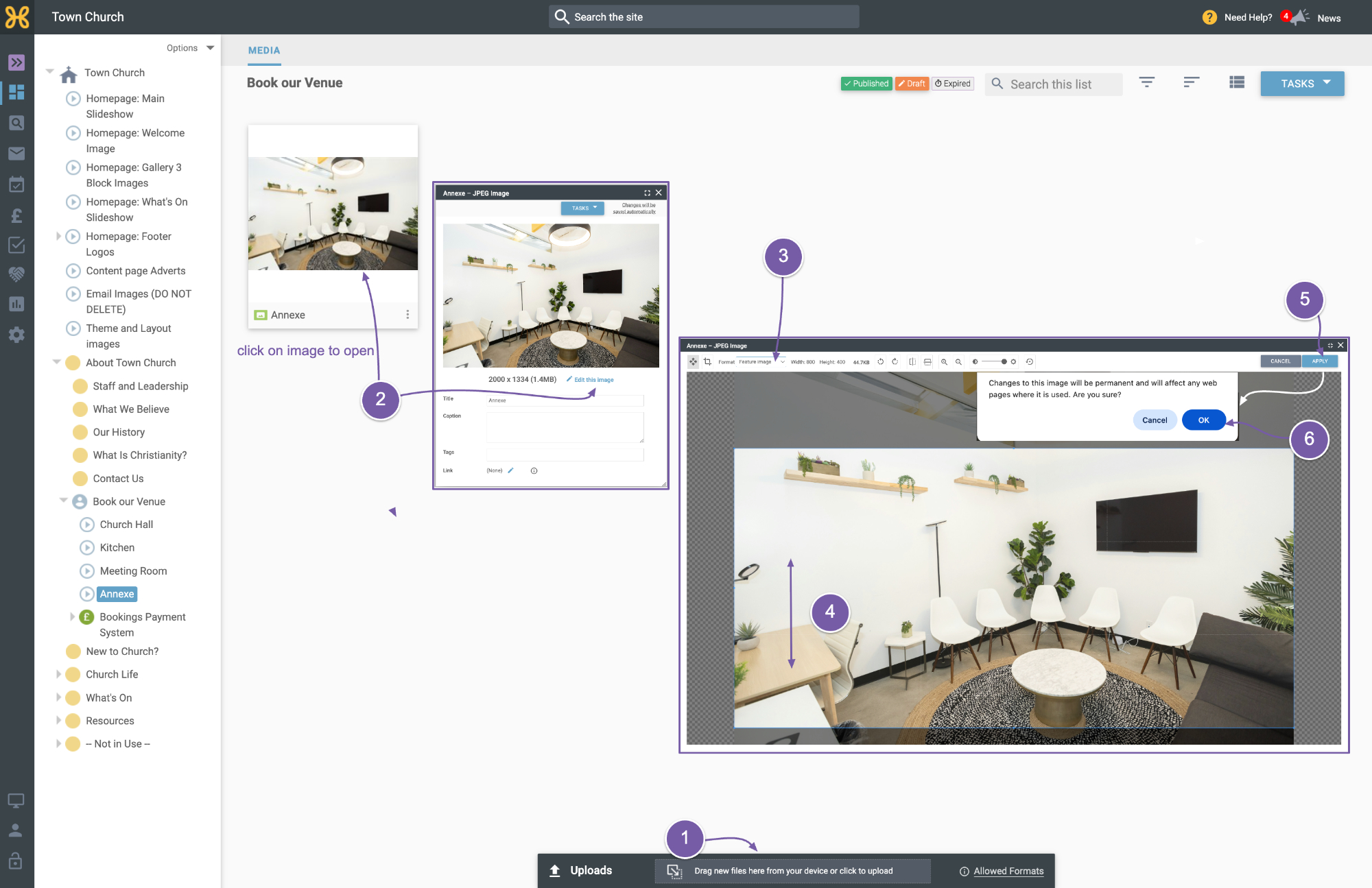
Task: Open the TASKS dropdown button
Action: (x=1302, y=84)
